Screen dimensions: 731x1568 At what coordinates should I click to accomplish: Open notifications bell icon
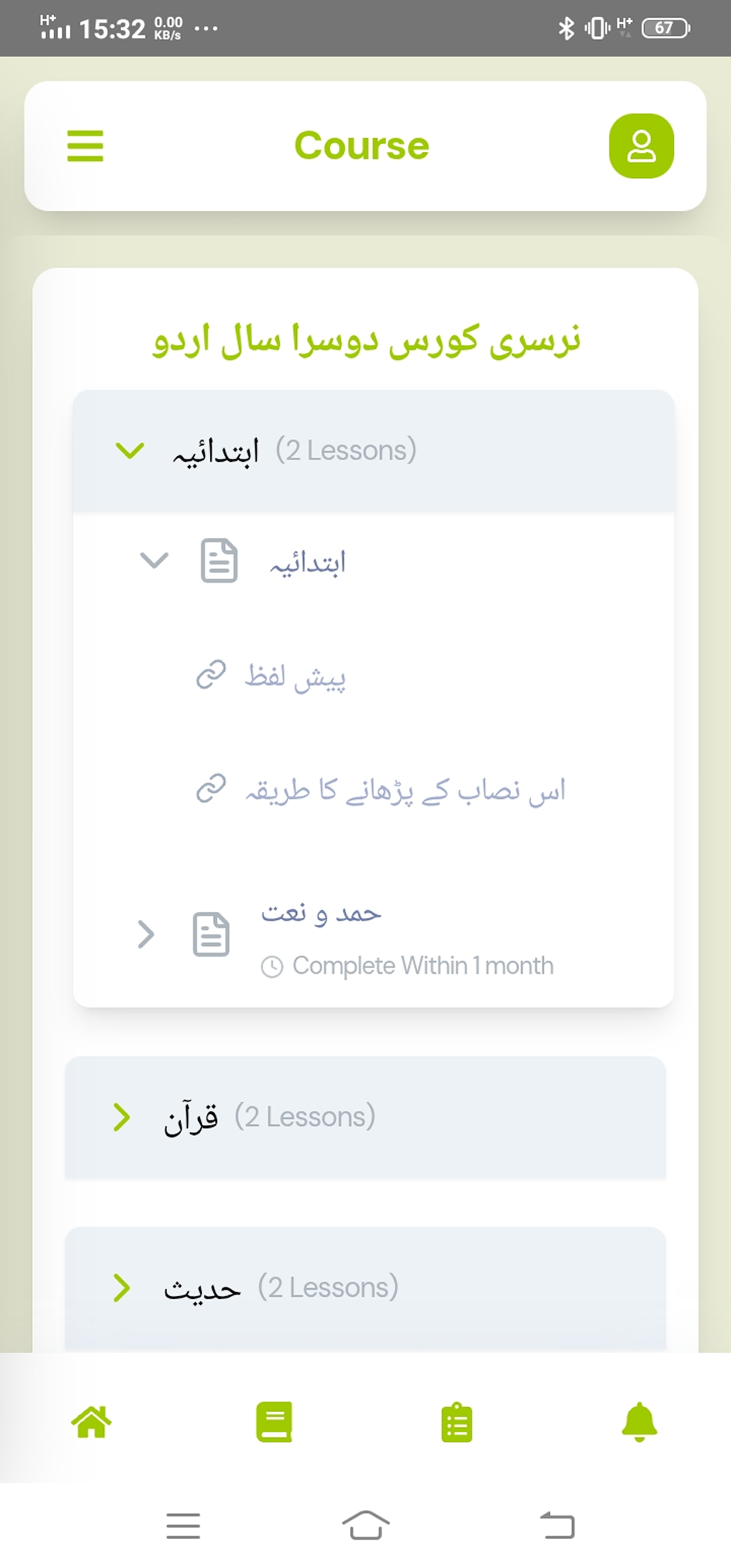639,1421
